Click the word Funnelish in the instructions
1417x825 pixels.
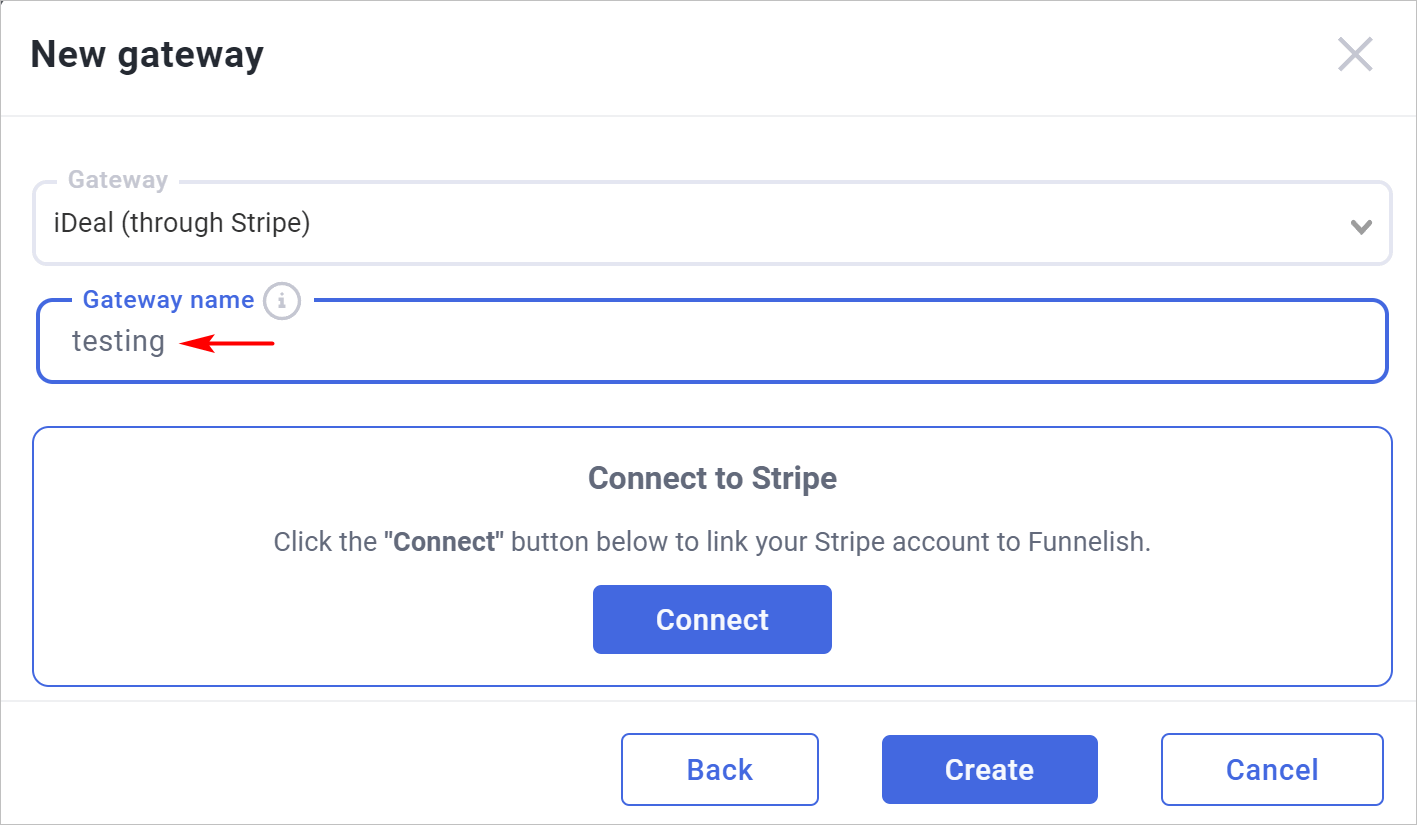[1089, 543]
